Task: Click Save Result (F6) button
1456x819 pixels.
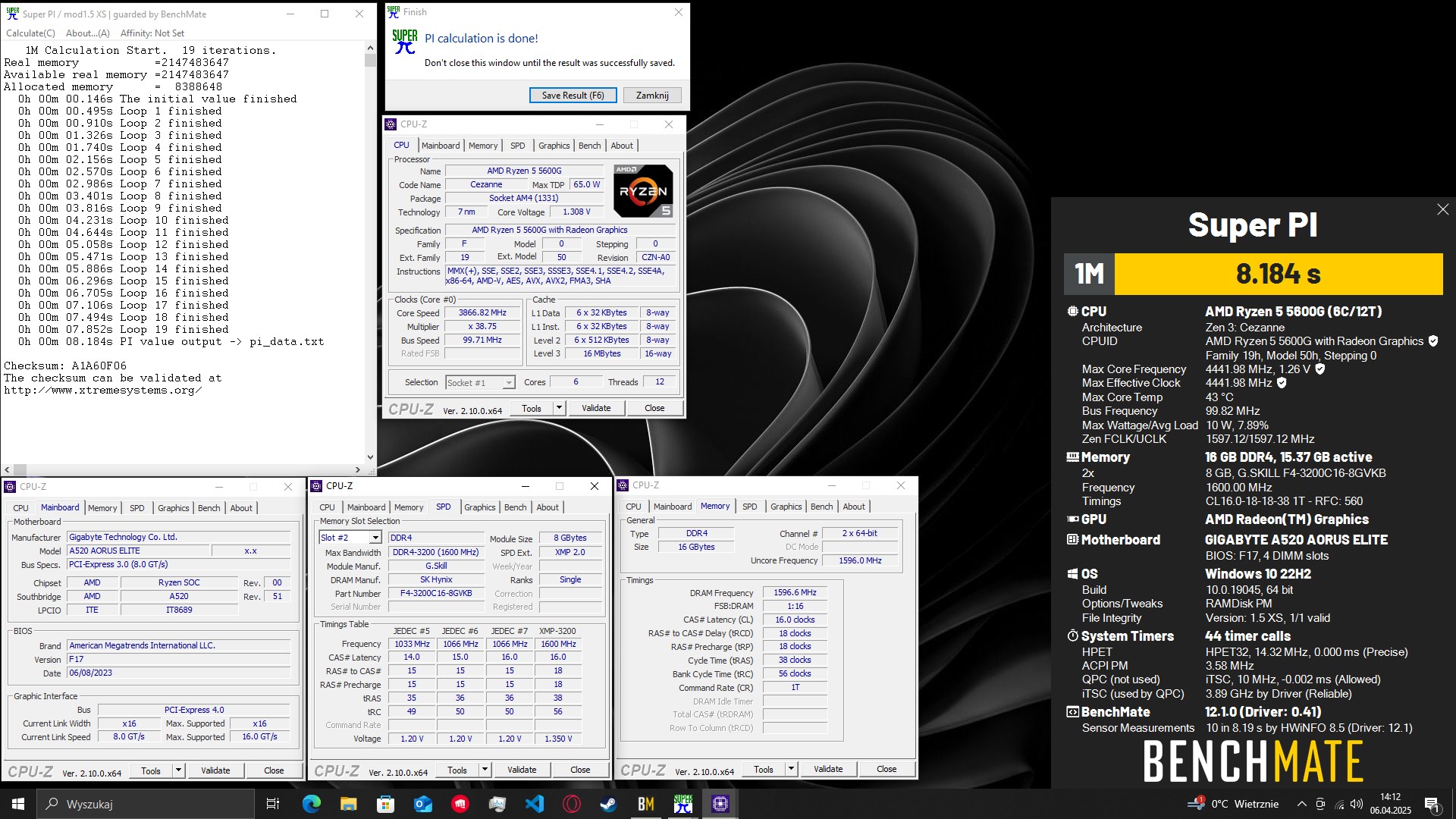Action: (573, 96)
